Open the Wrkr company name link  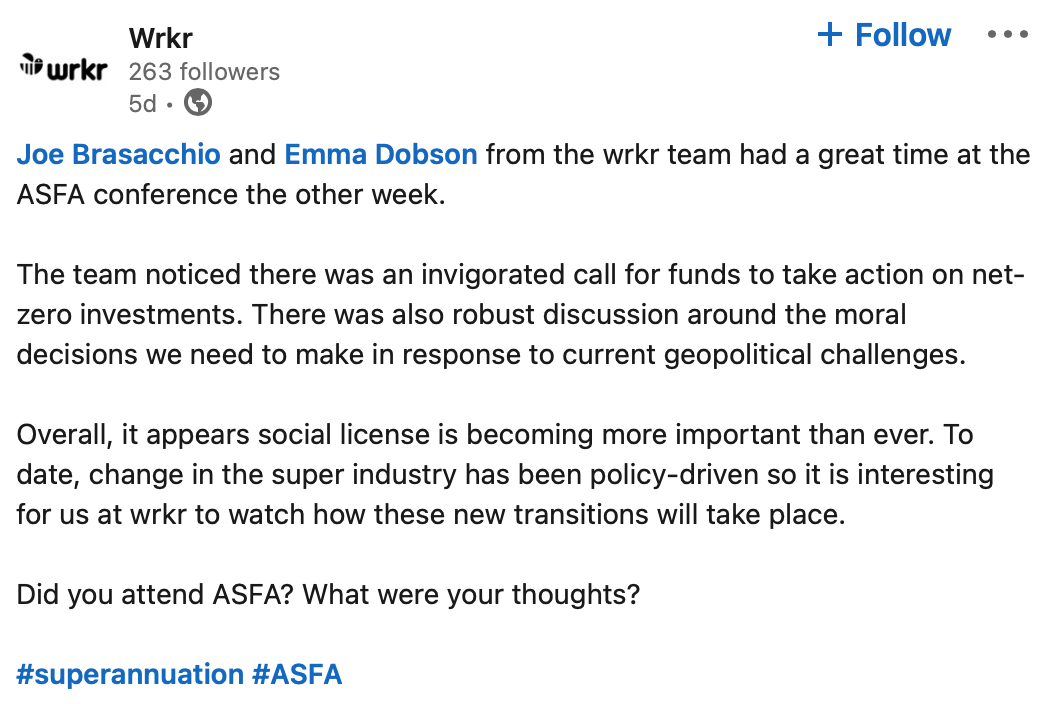pyautogui.click(x=161, y=38)
